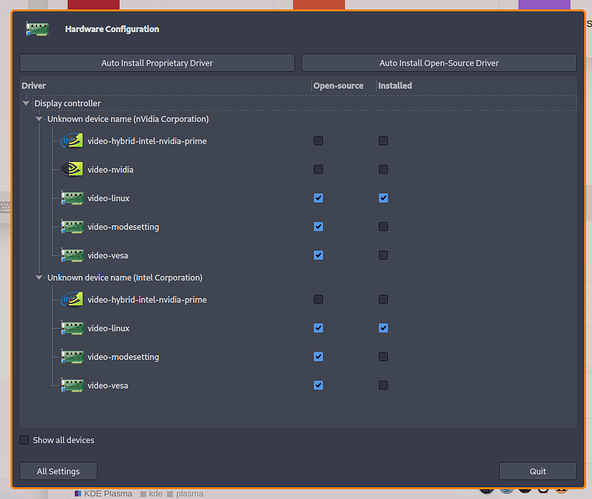Image resolution: width=592 pixels, height=499 pixels.
Task: Toggle Open-source checkbox for nVidia video-linux
Action: point(318,198)
